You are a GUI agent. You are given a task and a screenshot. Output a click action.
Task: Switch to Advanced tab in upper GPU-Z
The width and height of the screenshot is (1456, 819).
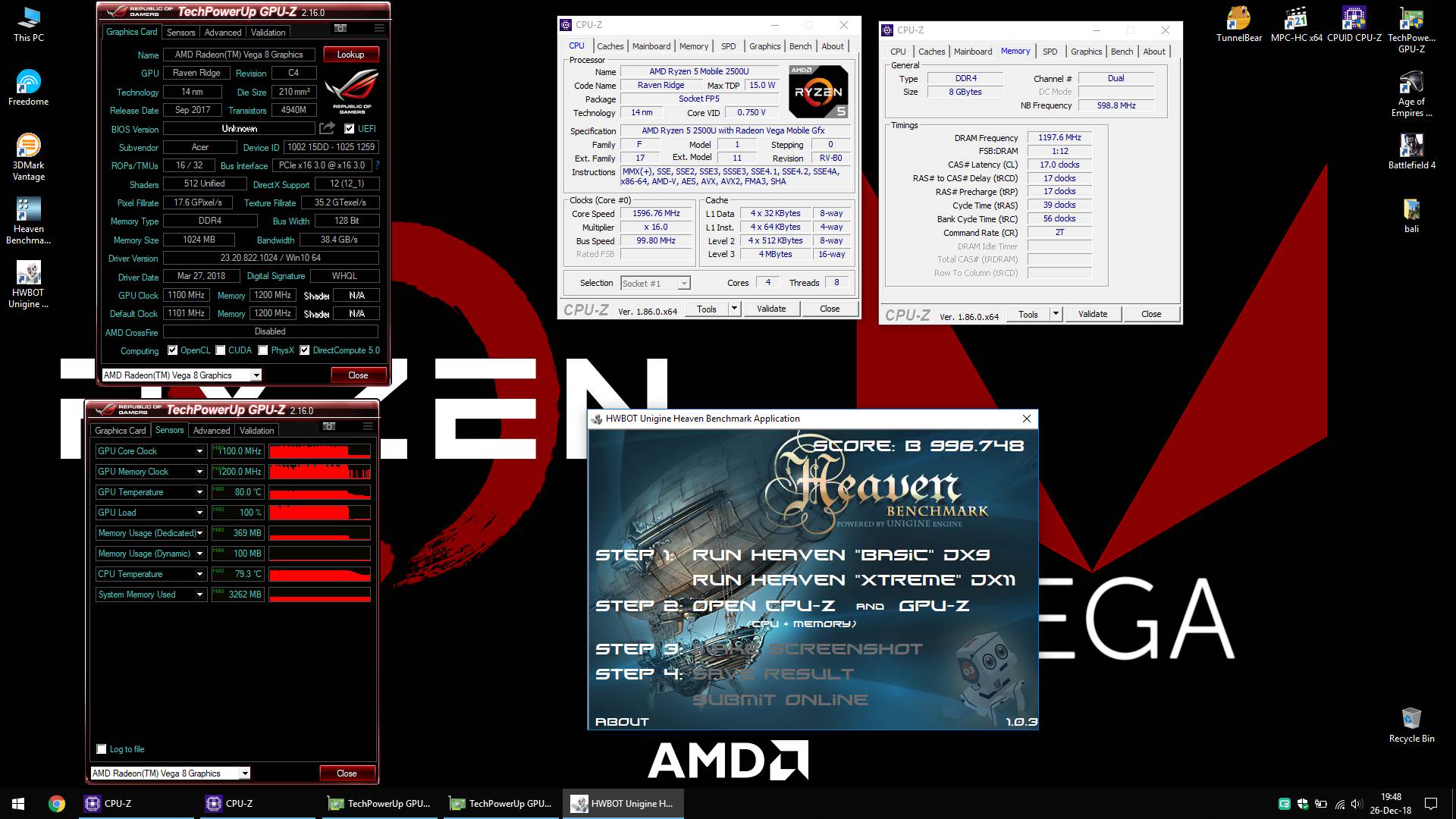(x=223, y=33)
